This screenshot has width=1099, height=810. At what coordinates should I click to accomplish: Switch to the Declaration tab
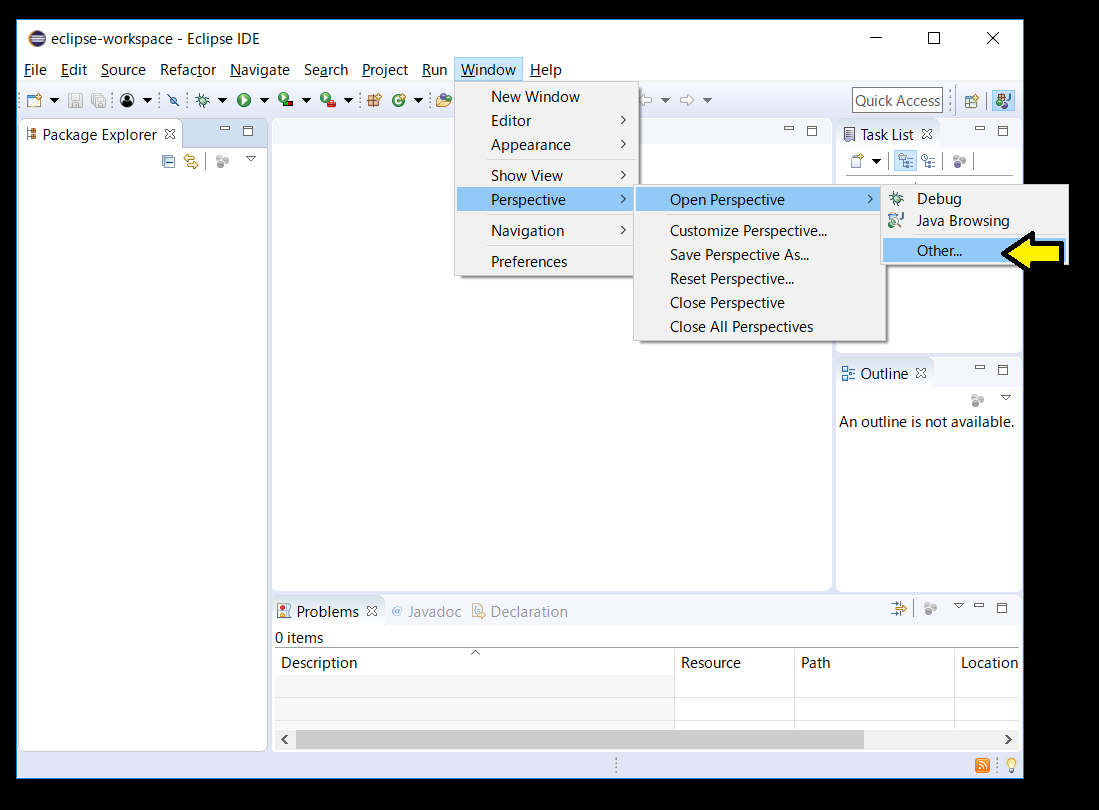[520, 612]
